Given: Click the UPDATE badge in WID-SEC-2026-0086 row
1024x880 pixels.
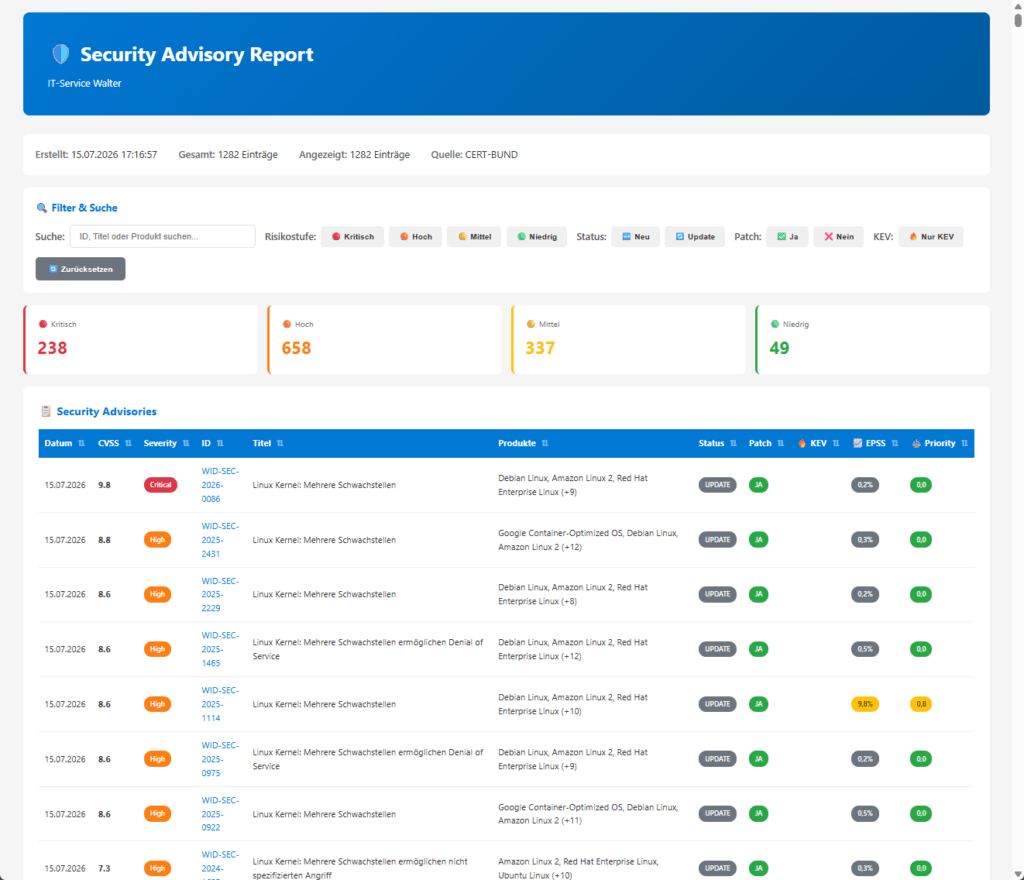Looking at the screenshot, I should pos(717,485).
